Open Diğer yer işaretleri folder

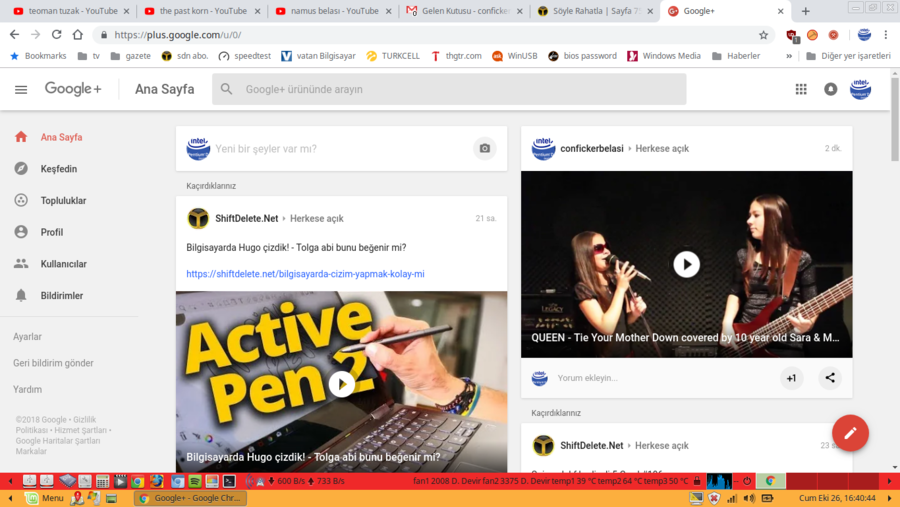848,56
